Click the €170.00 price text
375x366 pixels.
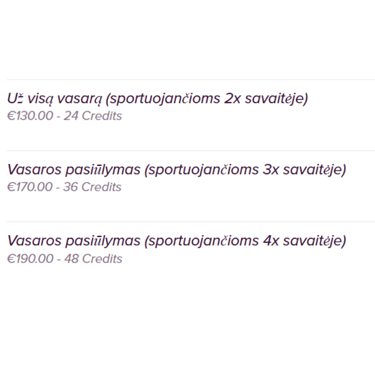30,187
